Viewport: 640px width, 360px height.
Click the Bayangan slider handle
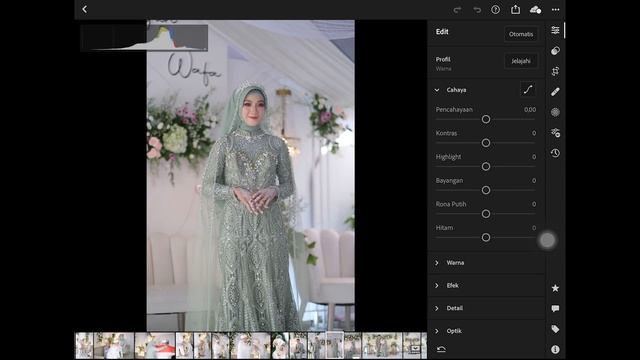coord(486,190)
